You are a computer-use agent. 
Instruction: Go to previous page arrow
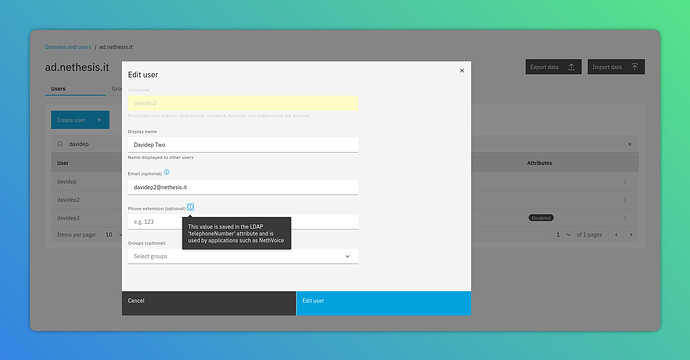click(616, 235)
